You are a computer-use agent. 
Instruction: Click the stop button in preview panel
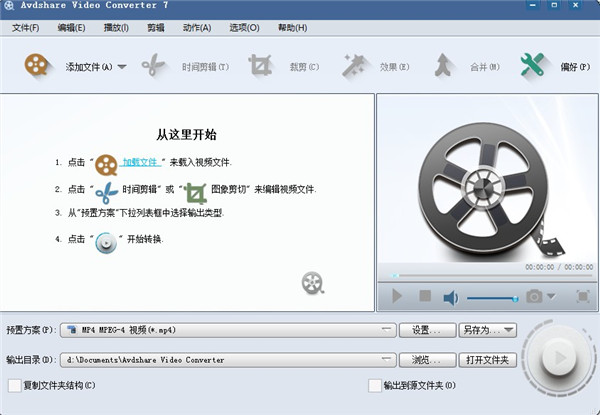(x=425, y=296)
